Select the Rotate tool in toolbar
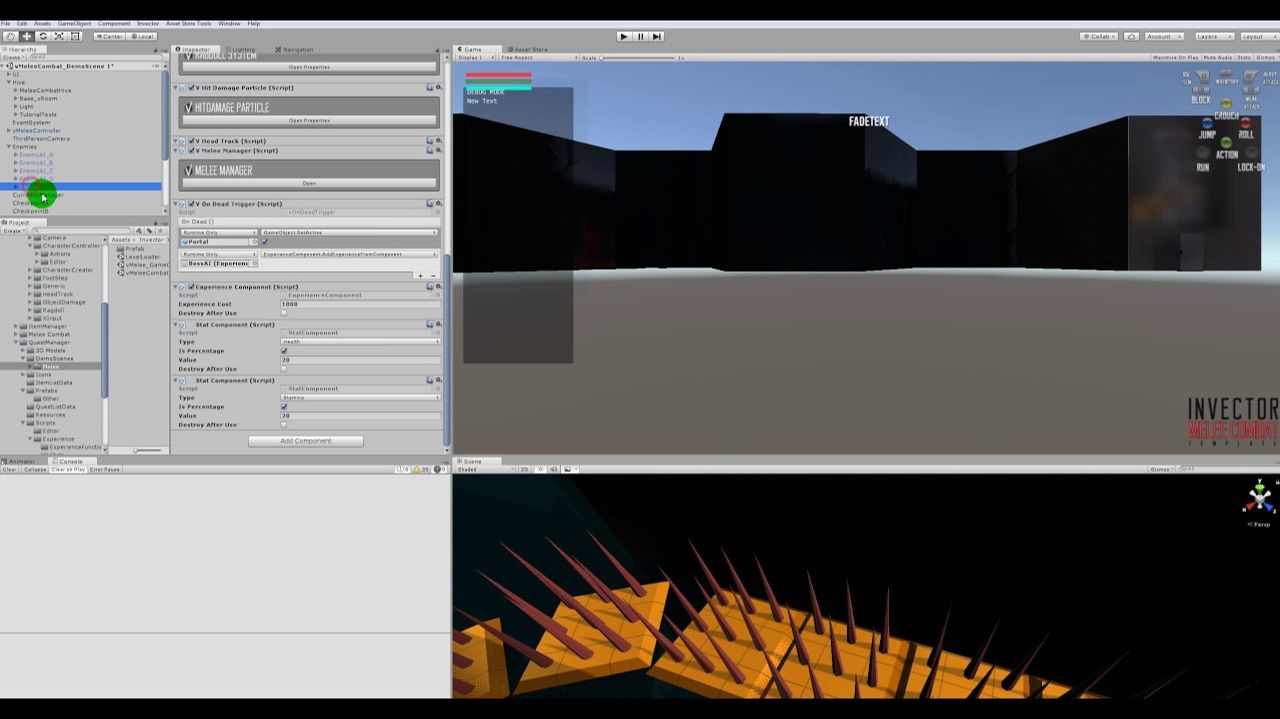 pyautogui.click(x=43, y=36)
